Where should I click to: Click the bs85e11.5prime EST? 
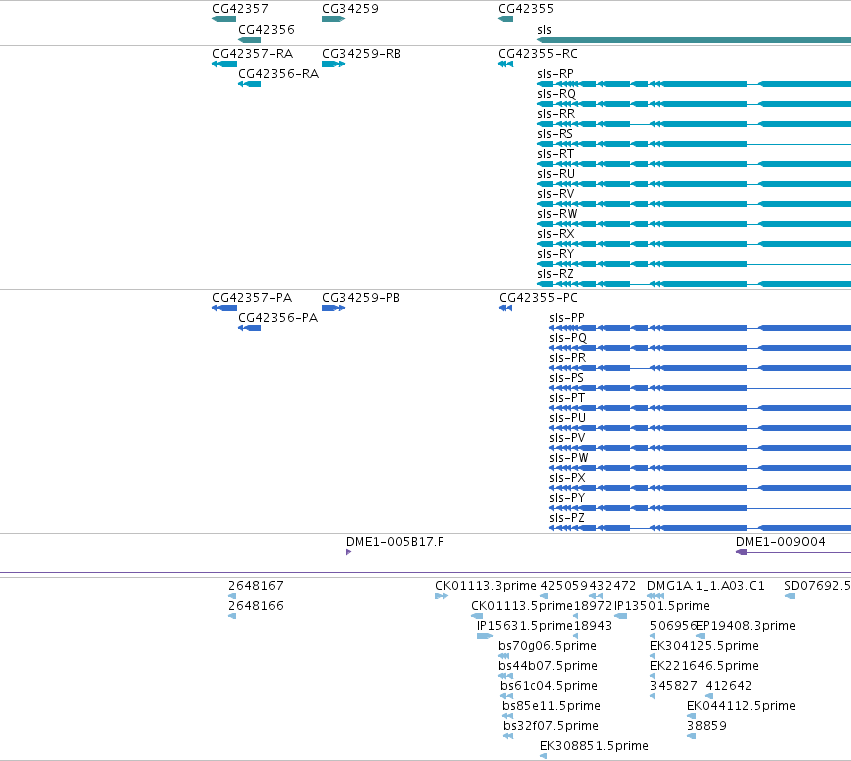click(x=507, y=716)
